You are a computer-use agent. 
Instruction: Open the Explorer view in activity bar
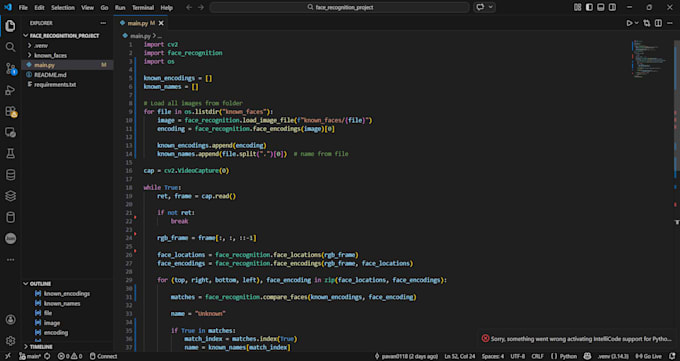tap(10, 26)
